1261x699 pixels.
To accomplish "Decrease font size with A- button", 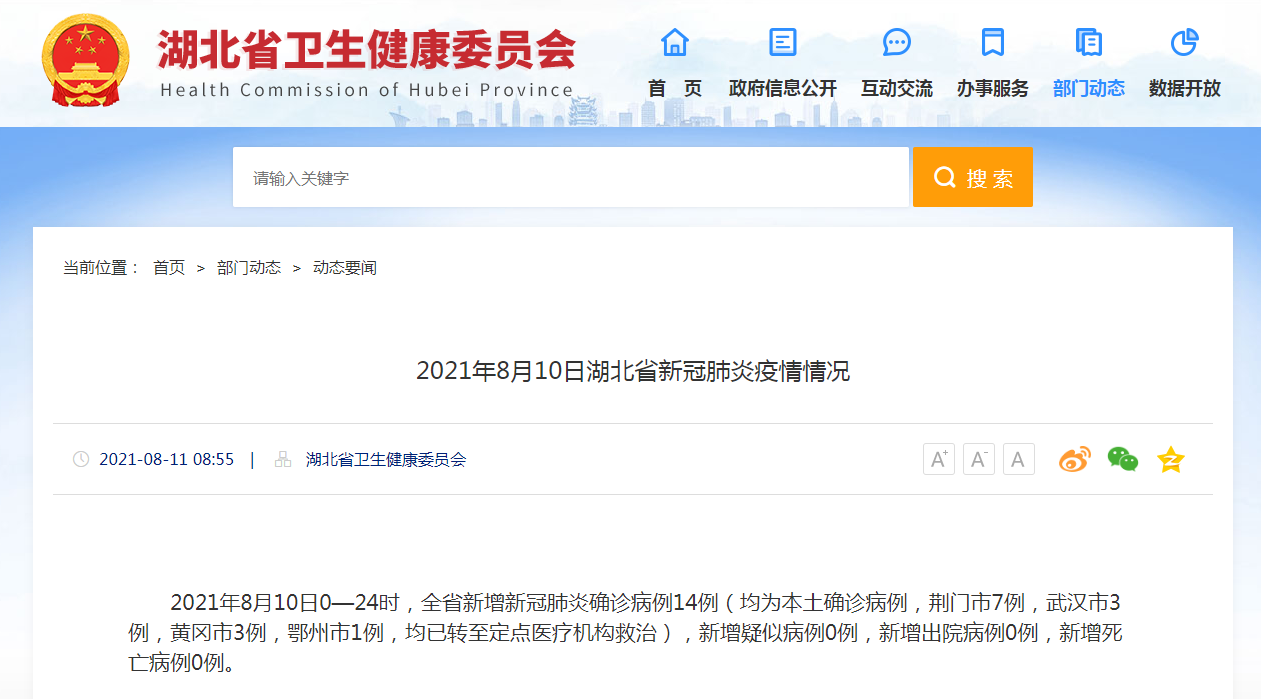I will [979, 459].
